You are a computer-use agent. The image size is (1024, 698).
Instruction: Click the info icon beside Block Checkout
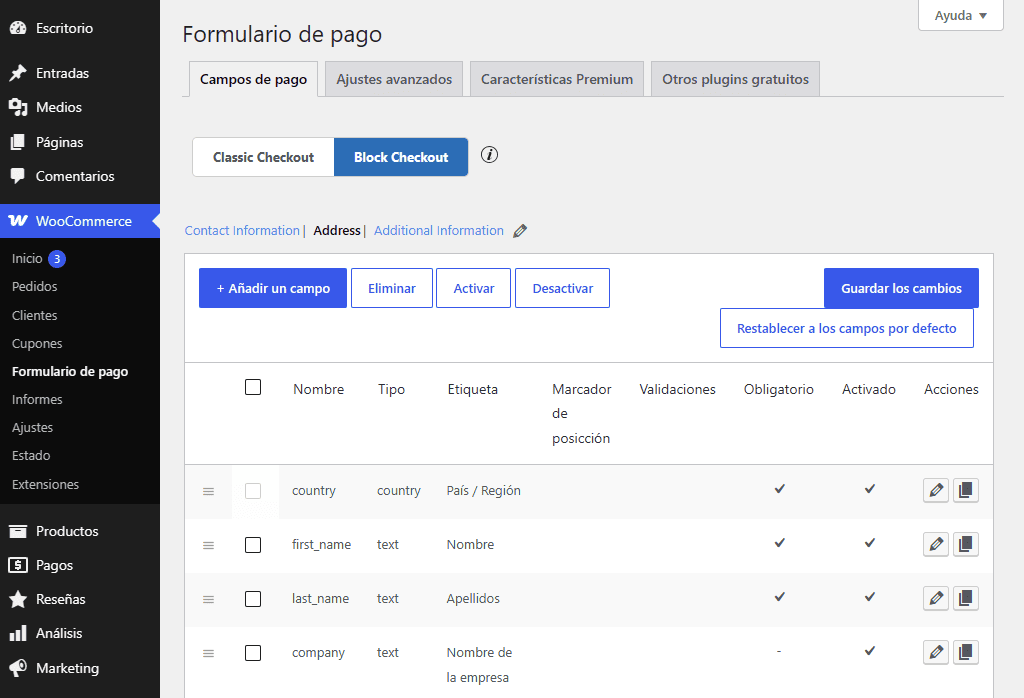tap(489, 155)
